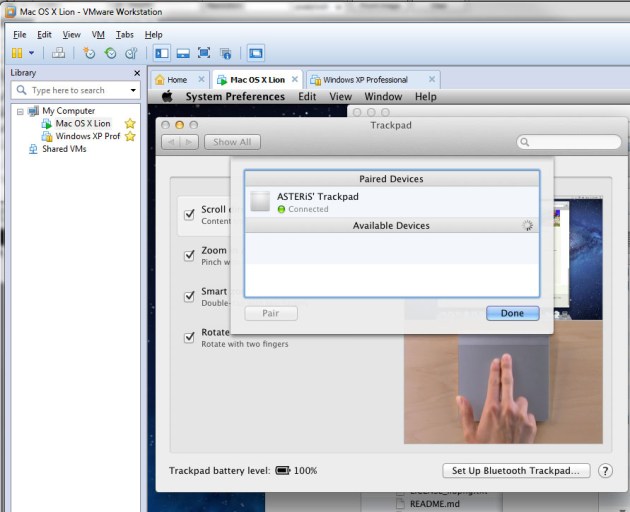
Task: Toggle the Zoom in or out checkbox
Action: pyautogui.click(x=189, y=255)
